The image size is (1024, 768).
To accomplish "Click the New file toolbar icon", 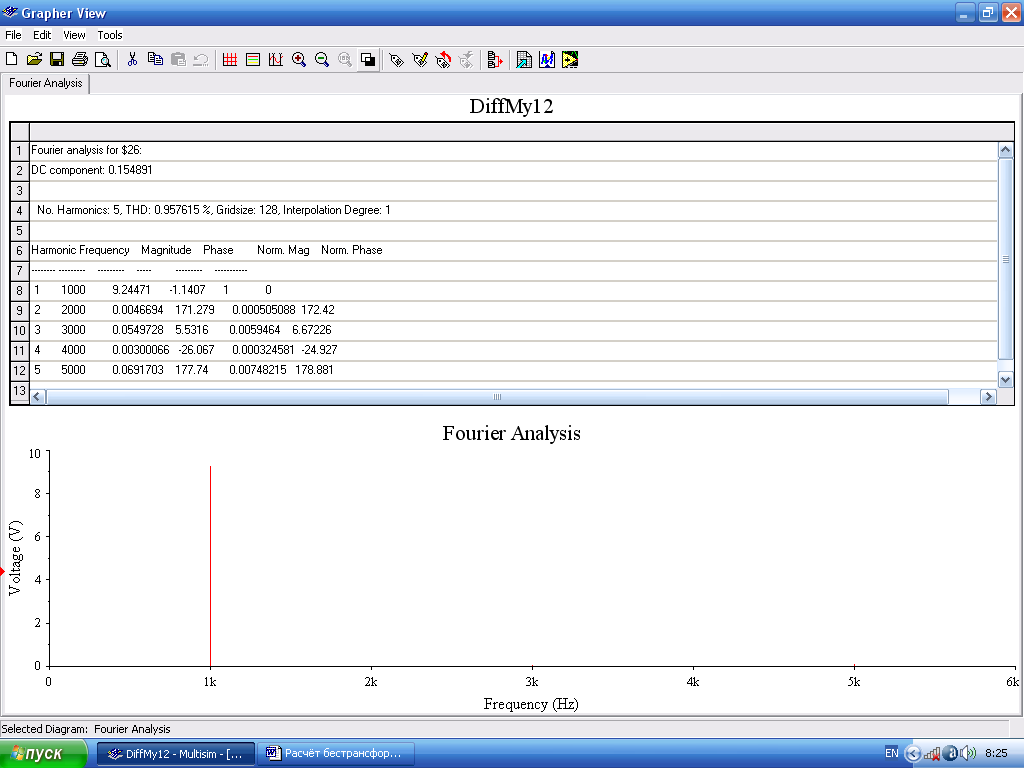I will pos(12,60).
